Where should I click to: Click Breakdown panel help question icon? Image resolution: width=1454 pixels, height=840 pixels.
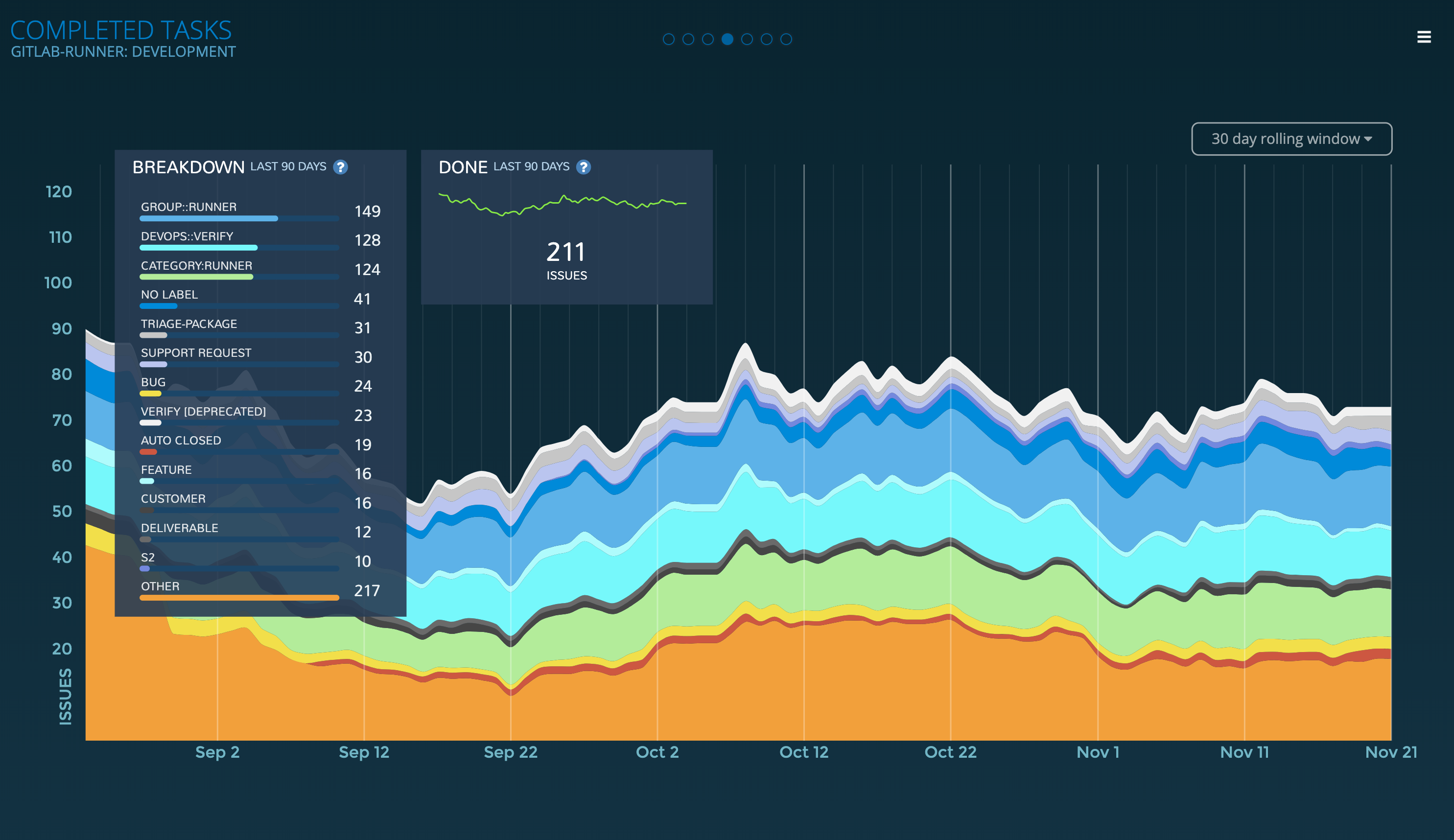(x=340, y=167)
